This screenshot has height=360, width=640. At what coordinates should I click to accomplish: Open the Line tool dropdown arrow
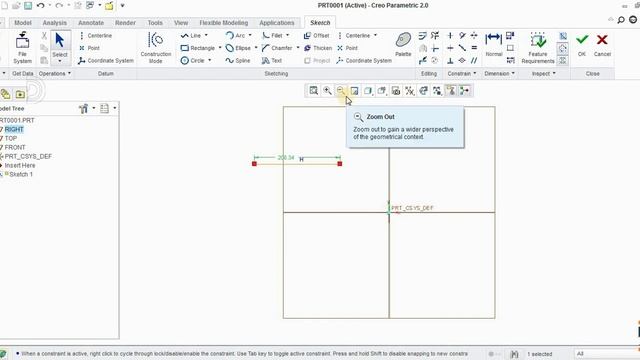[206, 36]
